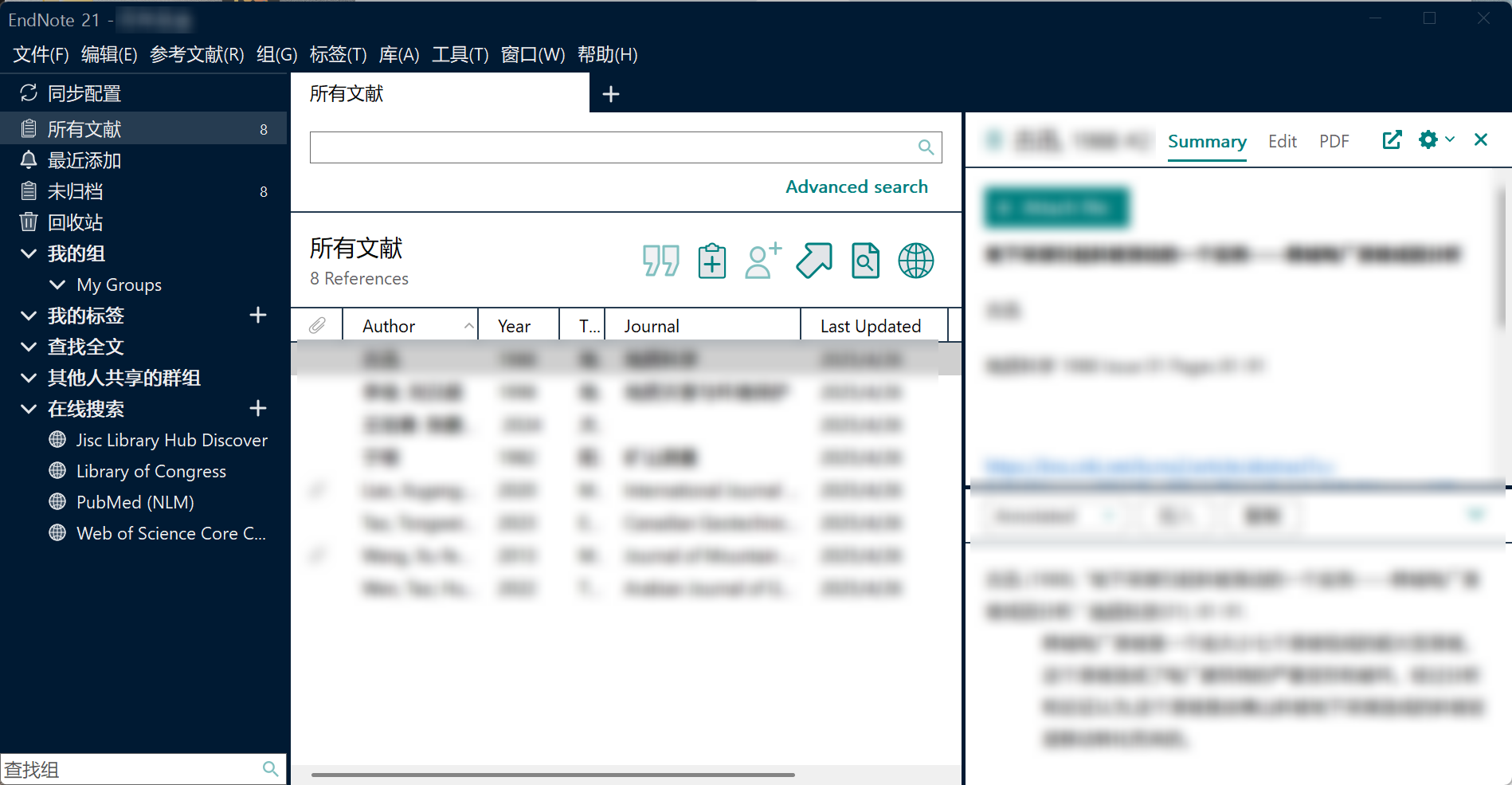
Task: Click the horizontal scrollbar under reference list
Action: [553, 774]
